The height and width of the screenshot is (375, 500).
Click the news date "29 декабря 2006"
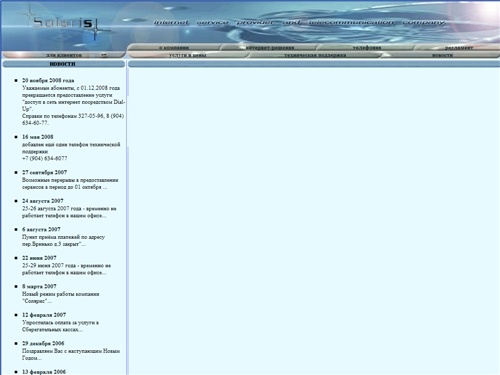(43, 343)
